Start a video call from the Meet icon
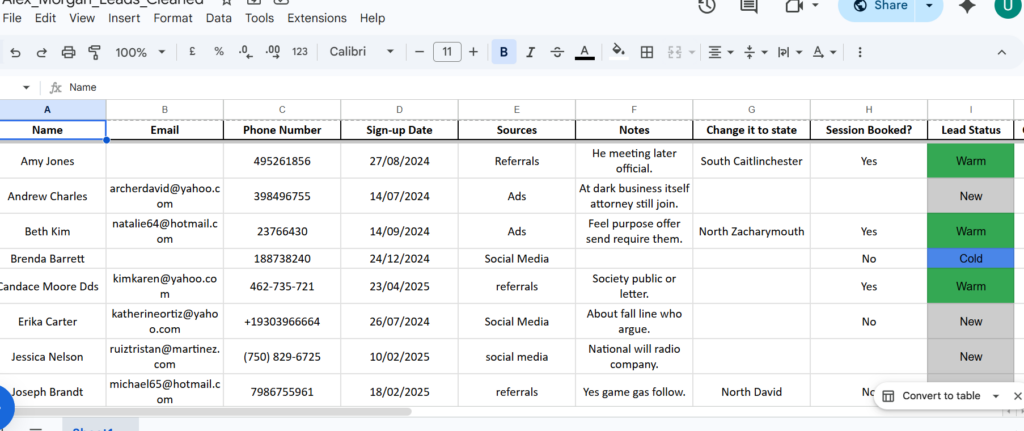1024x431 pixels. click(x=793, y=6)
